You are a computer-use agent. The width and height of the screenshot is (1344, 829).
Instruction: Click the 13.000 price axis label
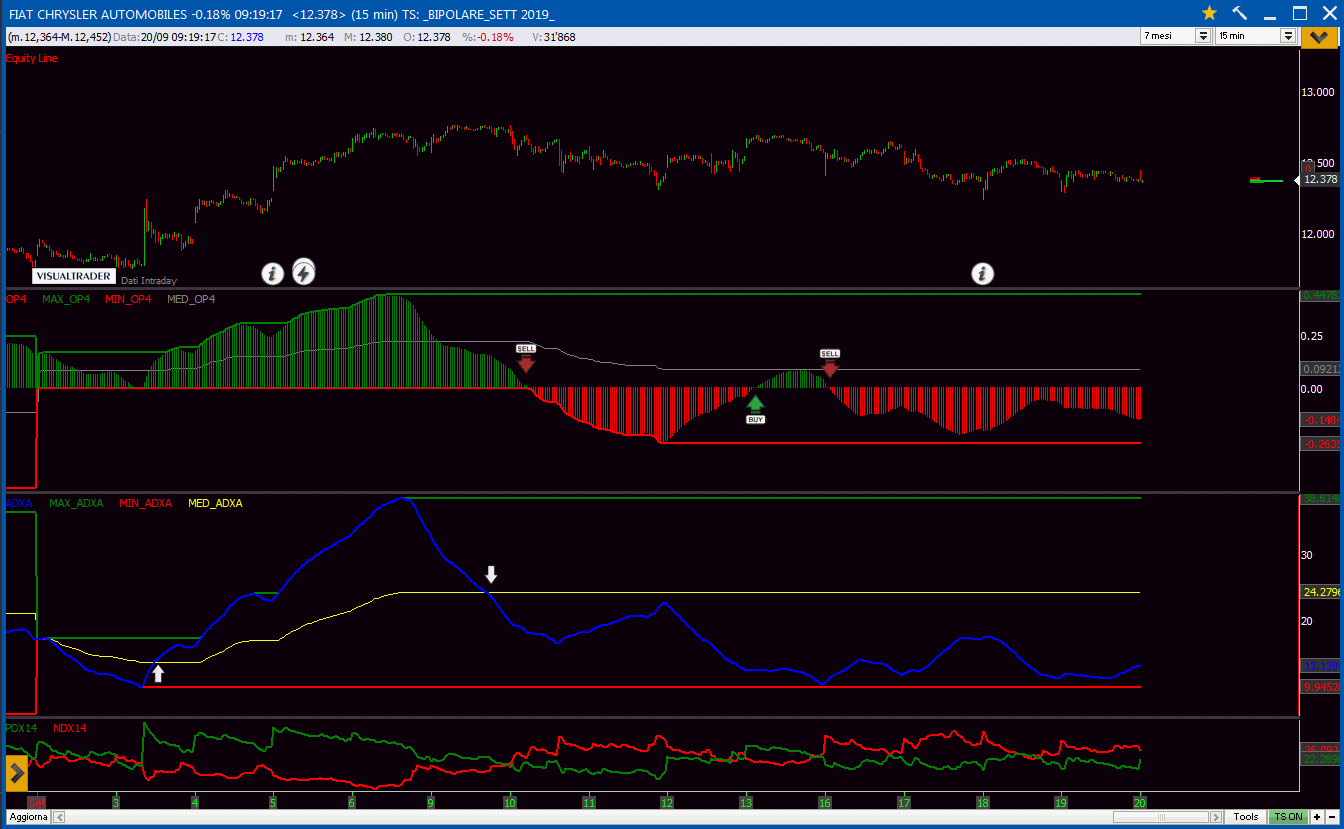coord(1318,92)
